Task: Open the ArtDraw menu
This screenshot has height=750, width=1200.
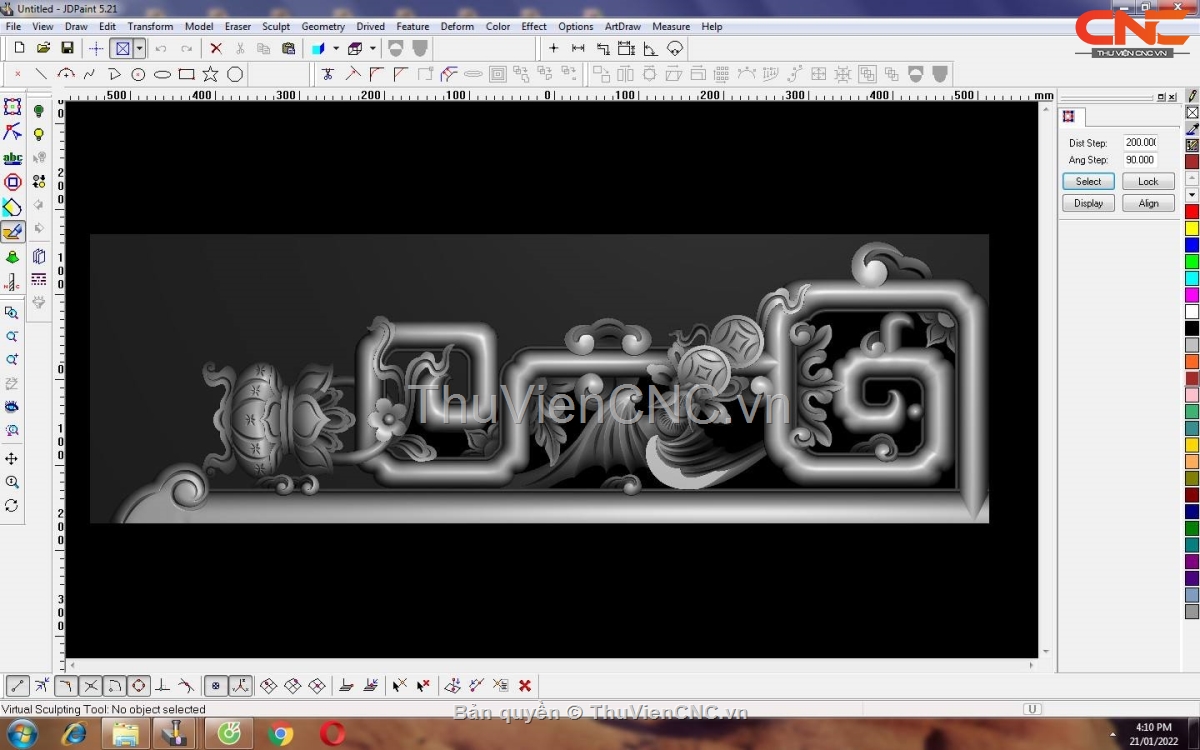Action: pos(623,26)
